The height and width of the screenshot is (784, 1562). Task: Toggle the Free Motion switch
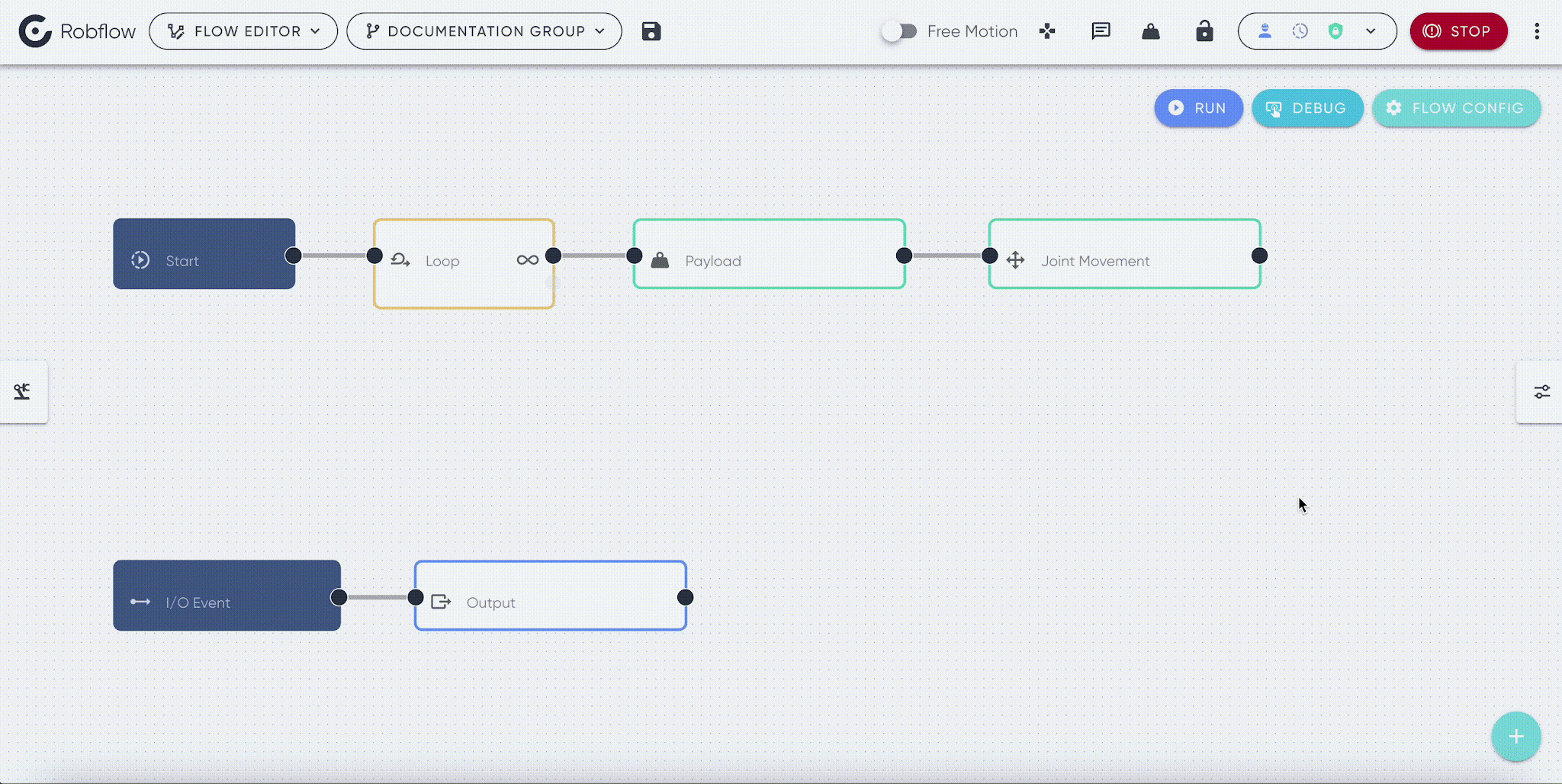tap(899, 31)
